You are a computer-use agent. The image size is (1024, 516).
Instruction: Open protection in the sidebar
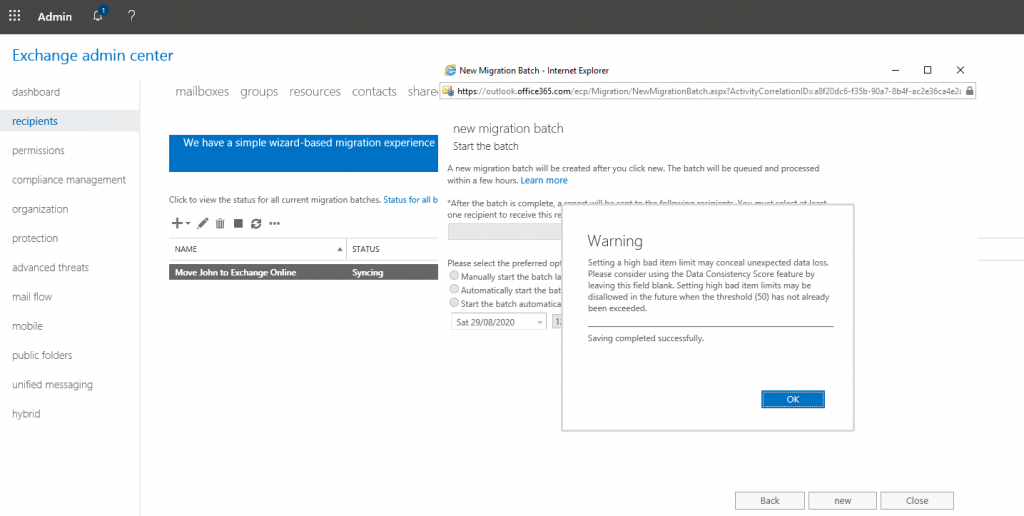(35, 238)
